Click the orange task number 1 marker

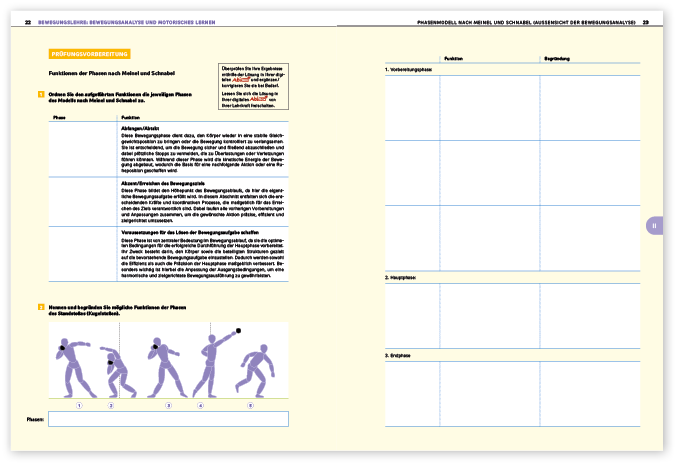point(40,94)
